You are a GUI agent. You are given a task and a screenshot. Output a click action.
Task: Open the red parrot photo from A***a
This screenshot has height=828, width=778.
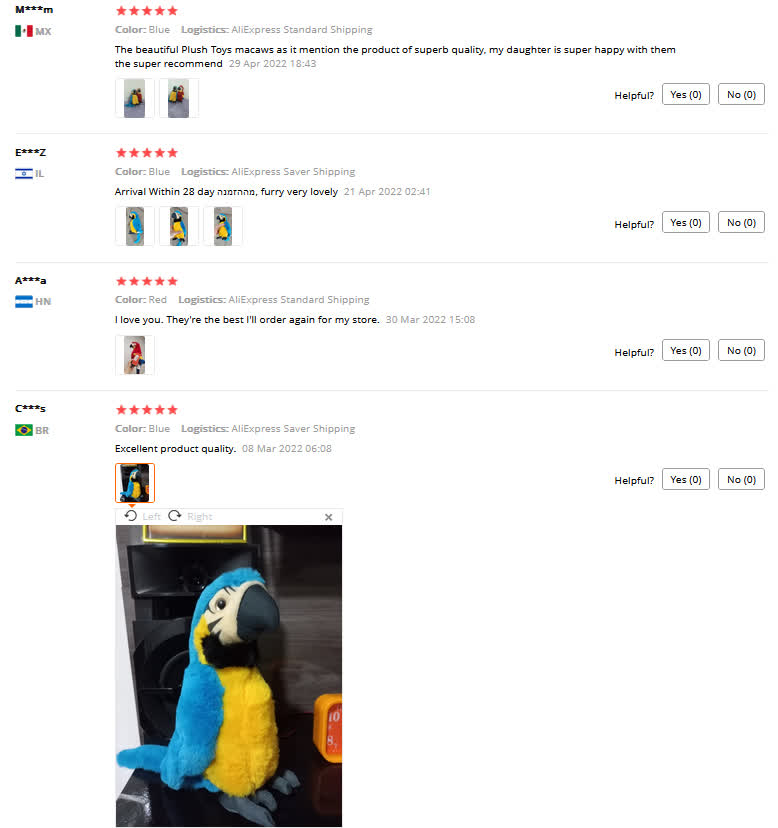(x=135, y=355)
